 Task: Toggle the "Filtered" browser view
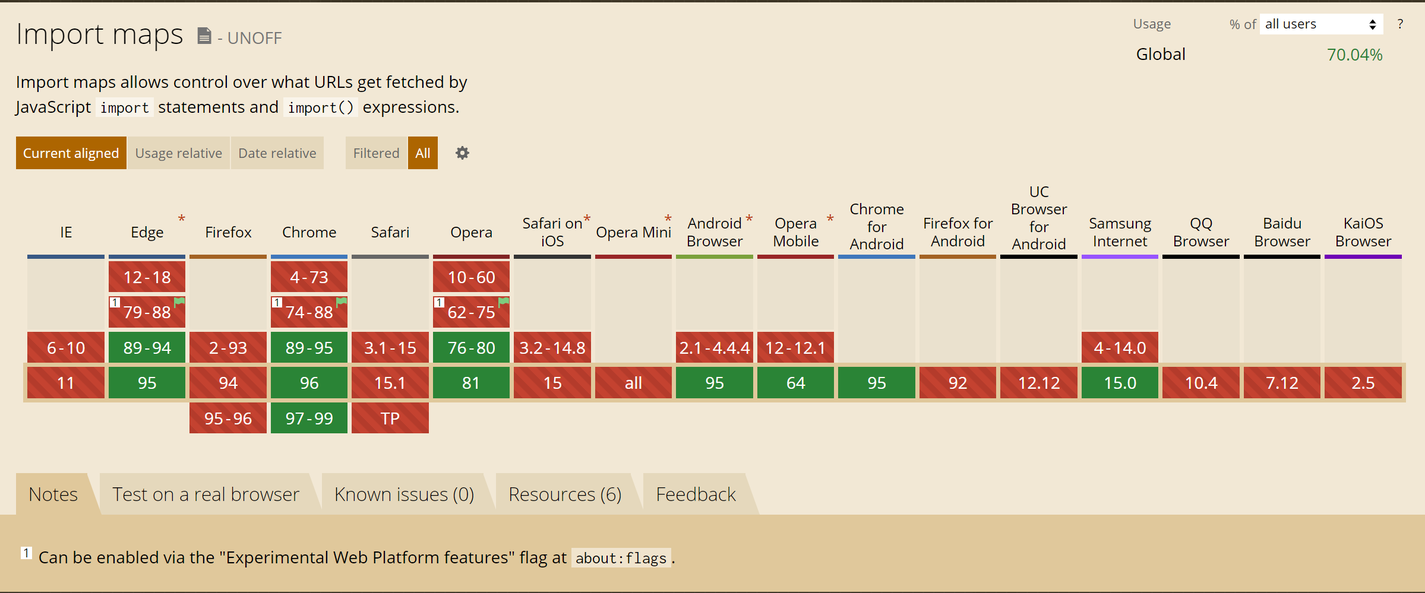(x=375, y=152)
